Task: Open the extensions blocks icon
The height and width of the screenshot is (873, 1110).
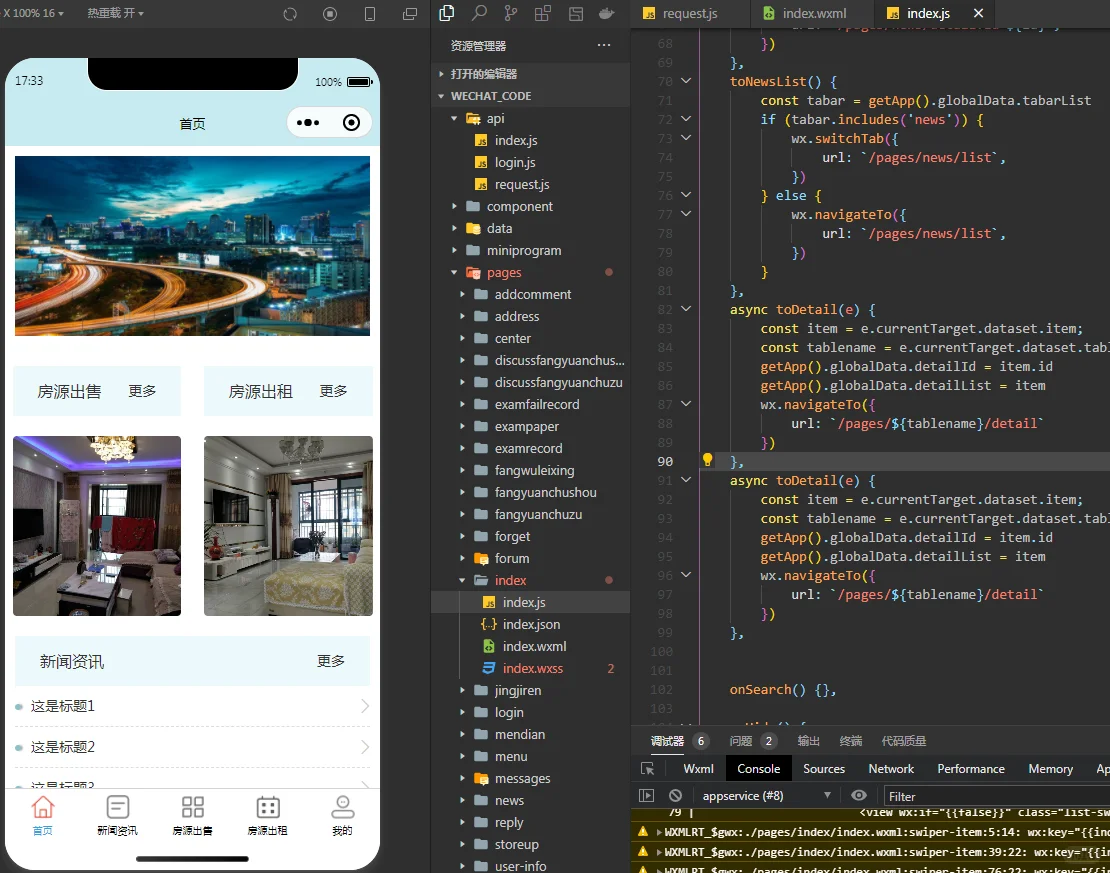Action: point(543,13)
